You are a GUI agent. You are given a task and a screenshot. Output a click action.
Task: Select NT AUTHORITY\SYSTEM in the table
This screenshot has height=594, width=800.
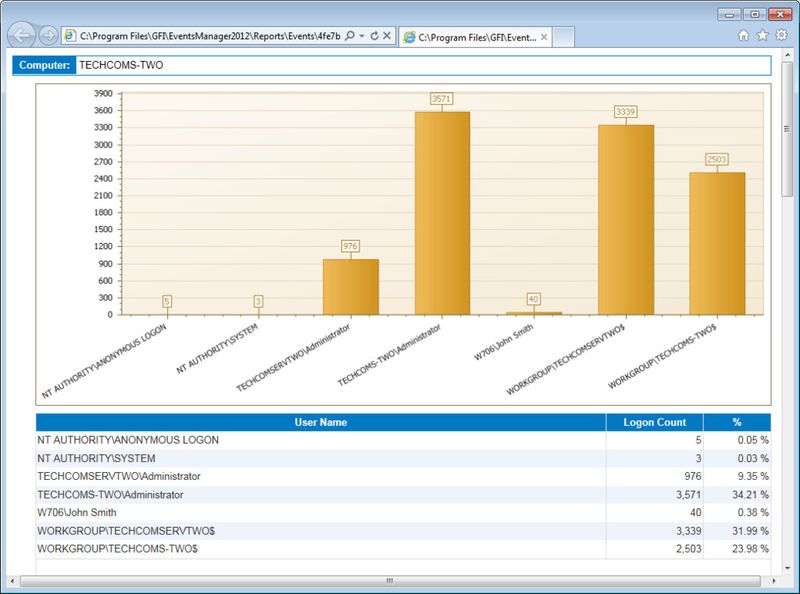point(96,458)
